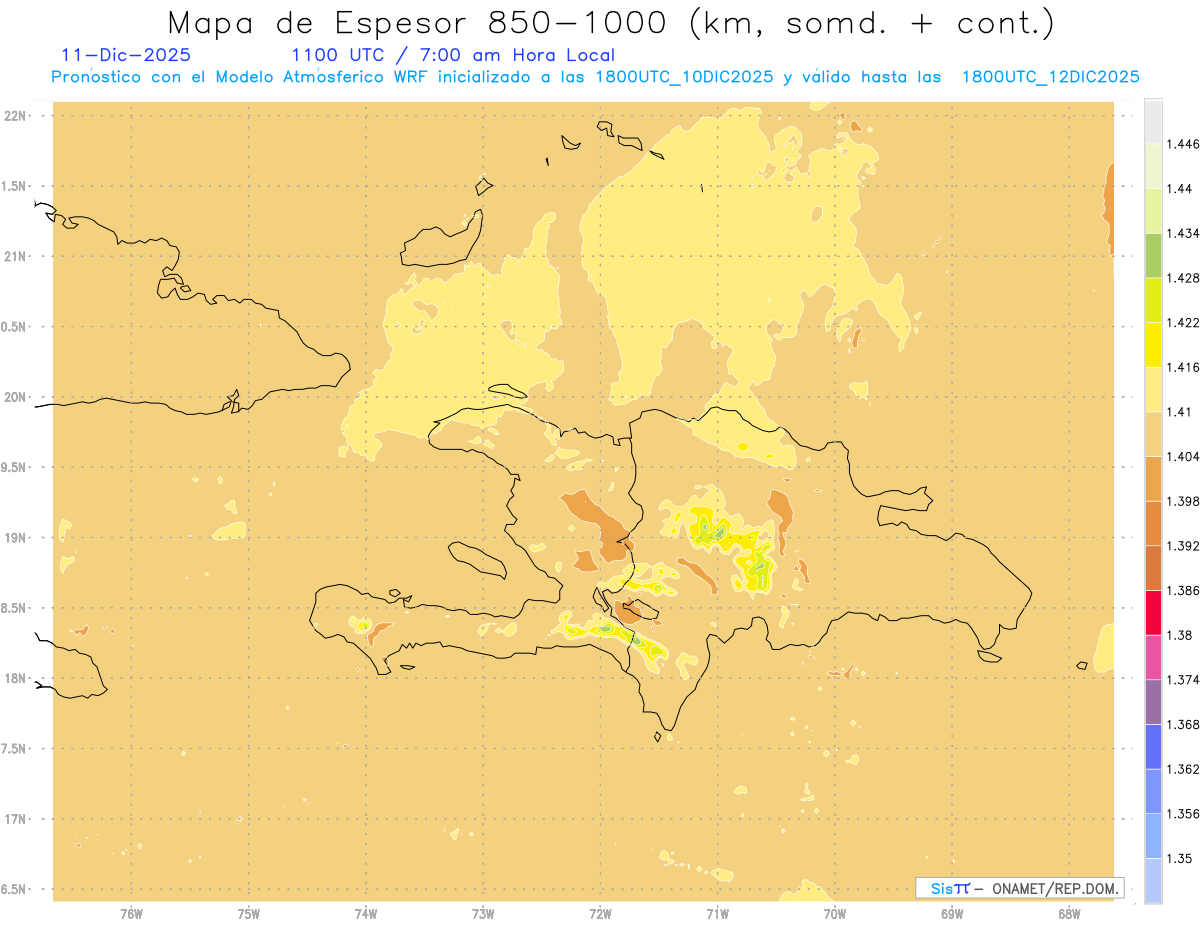Click the color bar value 1.434
Viewport: 1200px width, 927px height.
click(1185, 233)
